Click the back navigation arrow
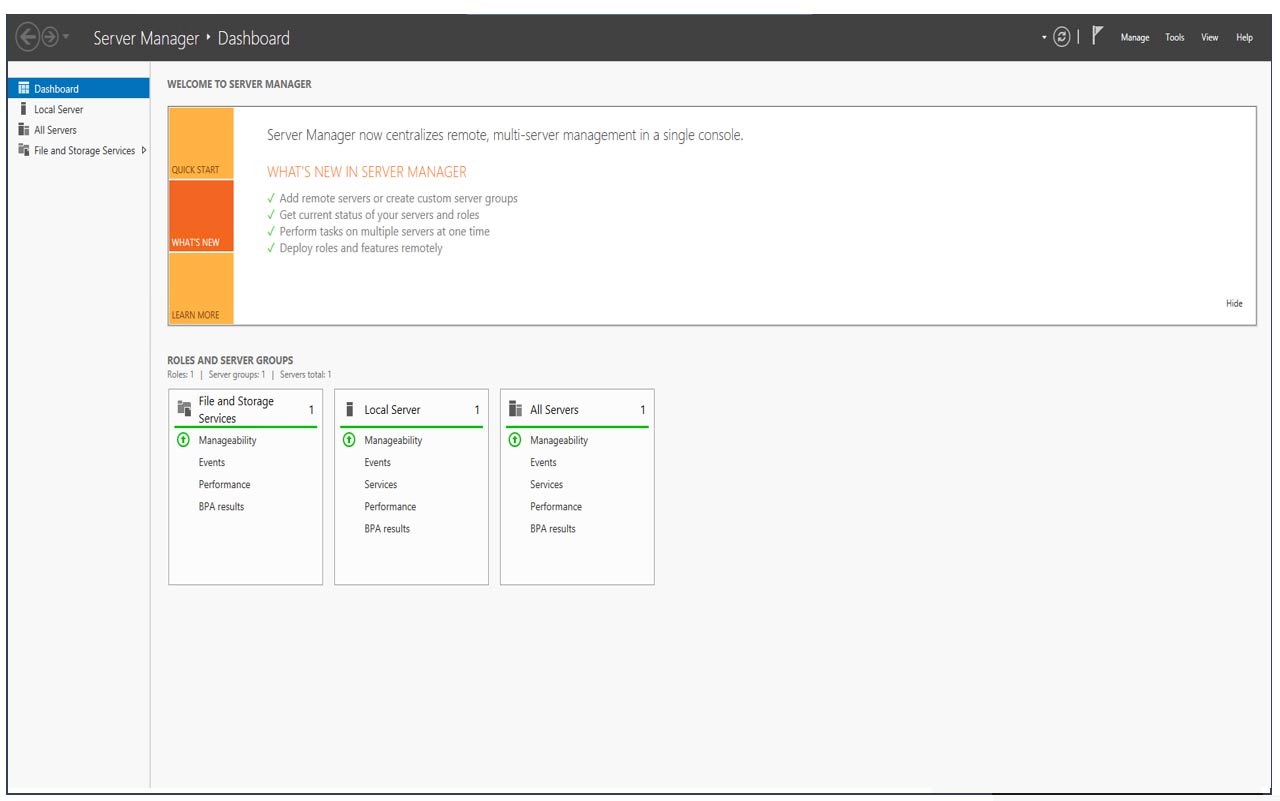Screen dimensions: 1280x801 point(27,38)
